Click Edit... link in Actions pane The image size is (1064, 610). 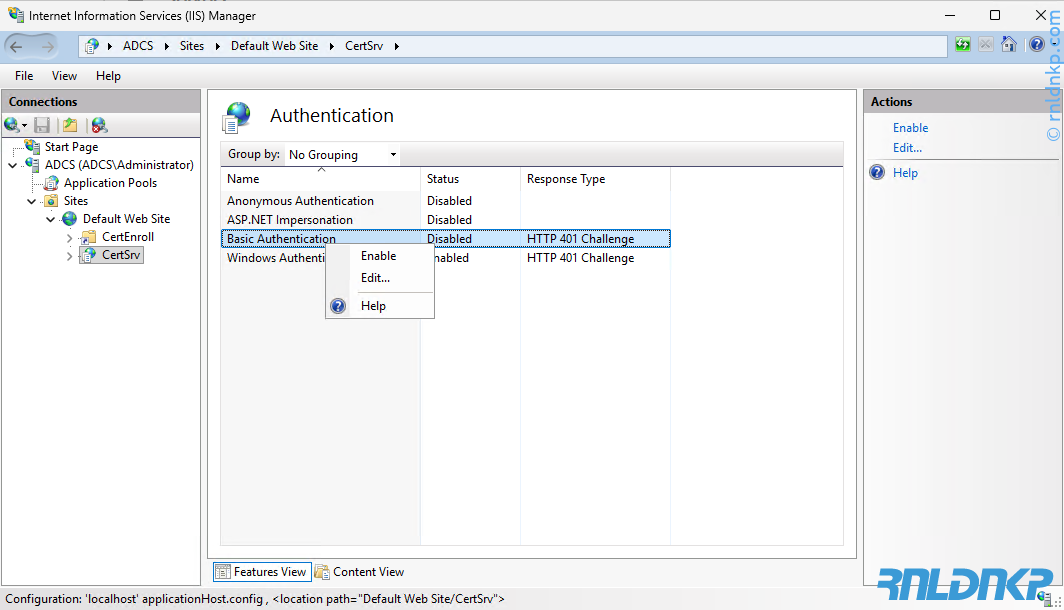[x=907, y=148]
